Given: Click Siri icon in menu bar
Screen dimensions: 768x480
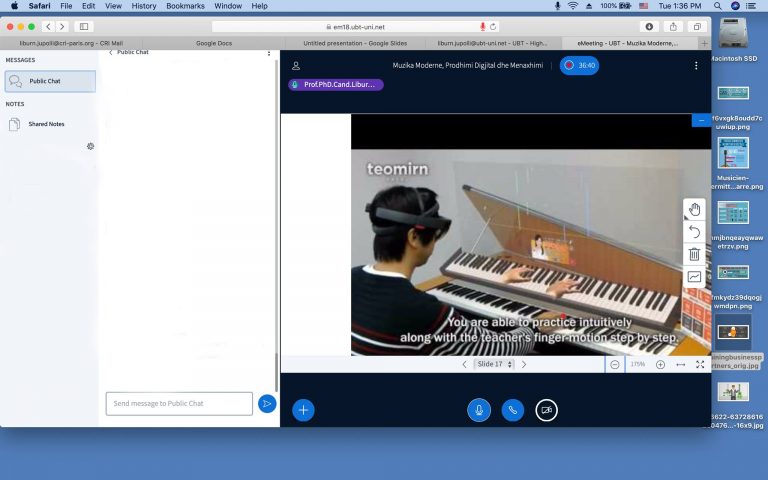Looking at the screenshot, I should [x=735, y=6].
